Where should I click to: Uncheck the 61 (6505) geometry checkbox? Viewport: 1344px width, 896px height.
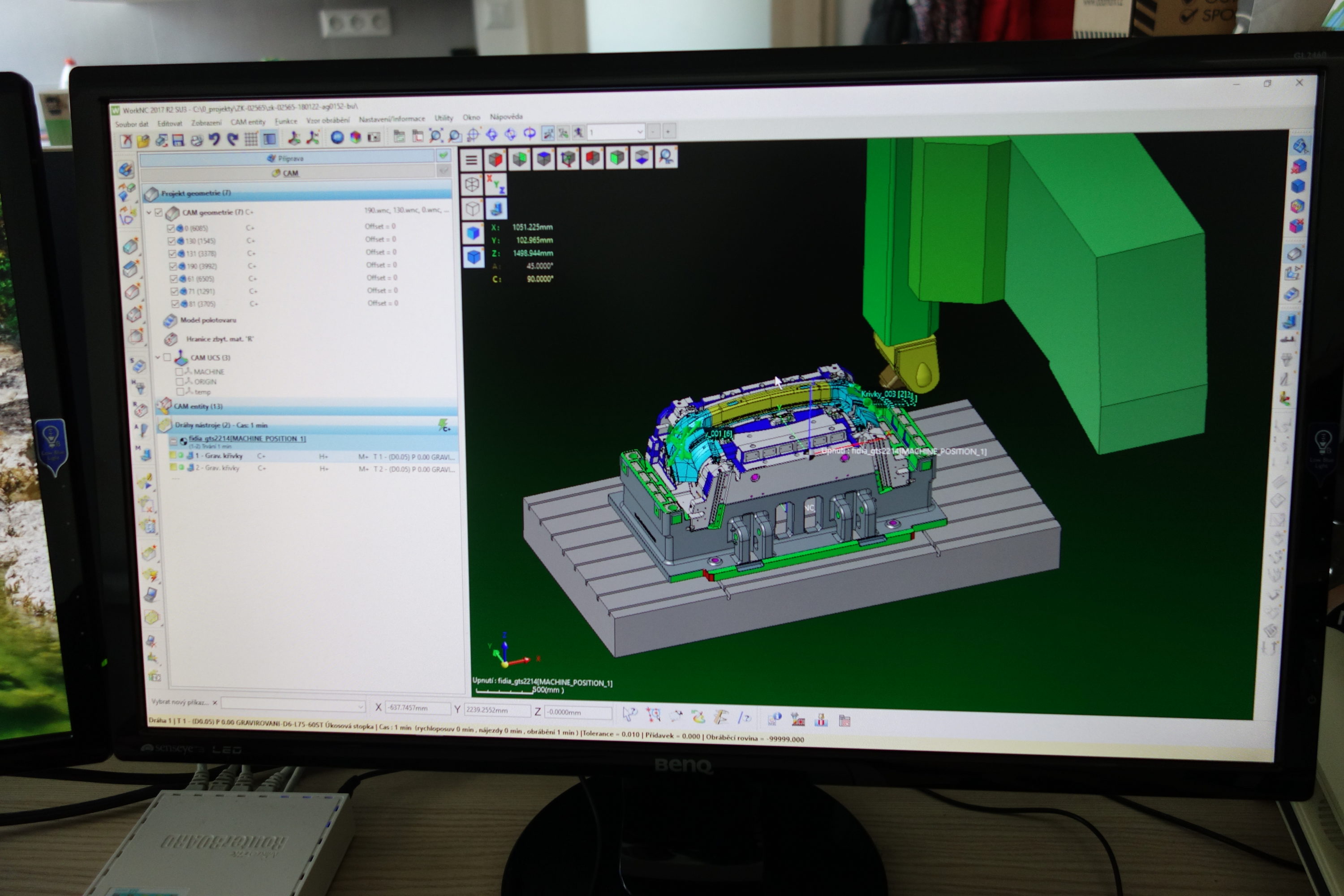174,280
